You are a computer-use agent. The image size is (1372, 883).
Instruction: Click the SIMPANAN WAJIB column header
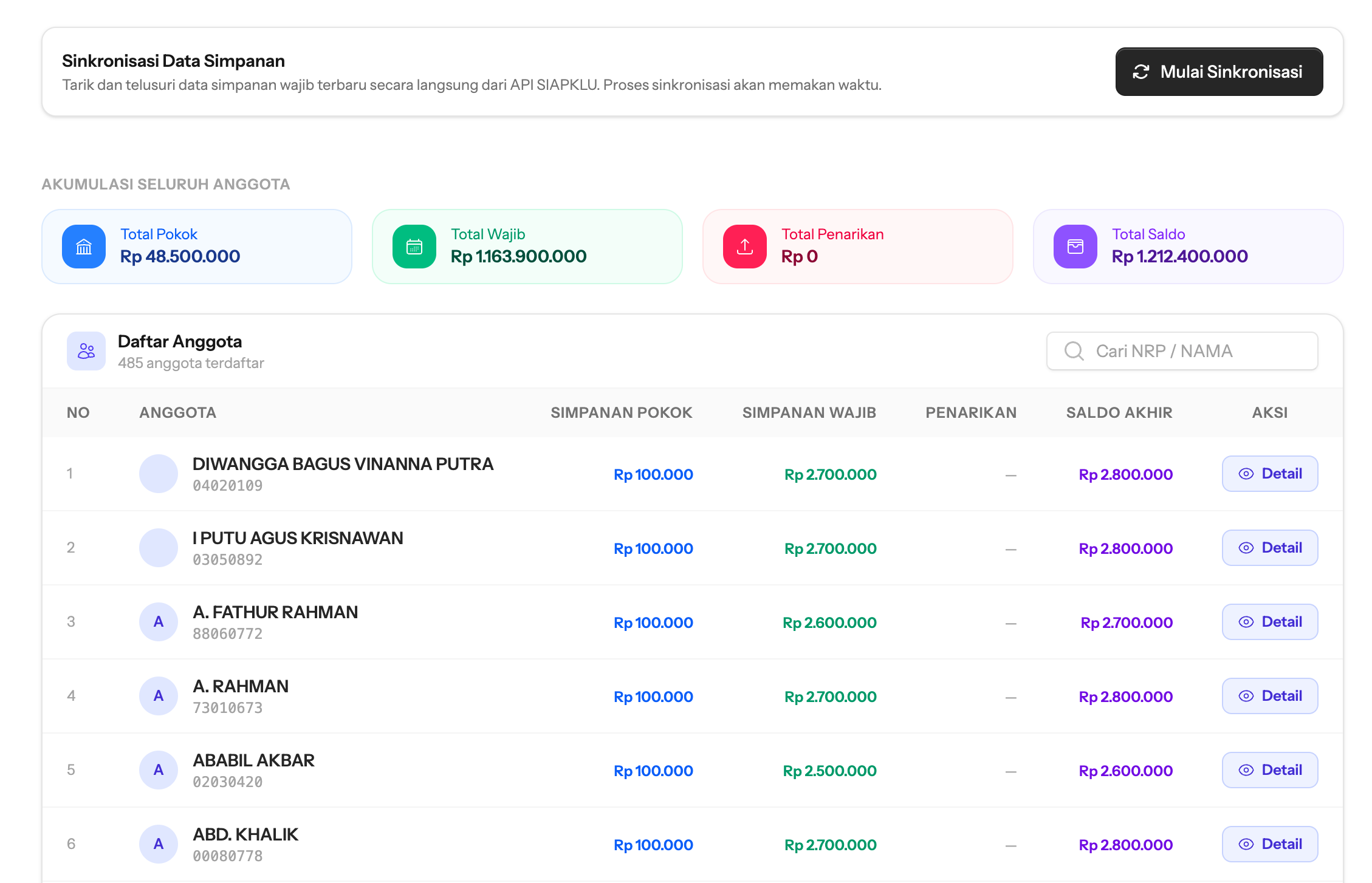[809, 413]
